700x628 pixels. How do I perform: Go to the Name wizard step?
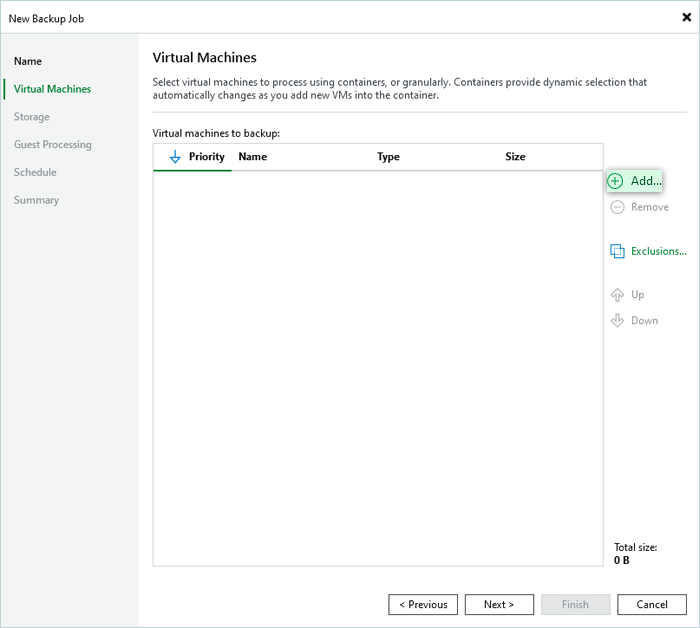click(28, 61)
